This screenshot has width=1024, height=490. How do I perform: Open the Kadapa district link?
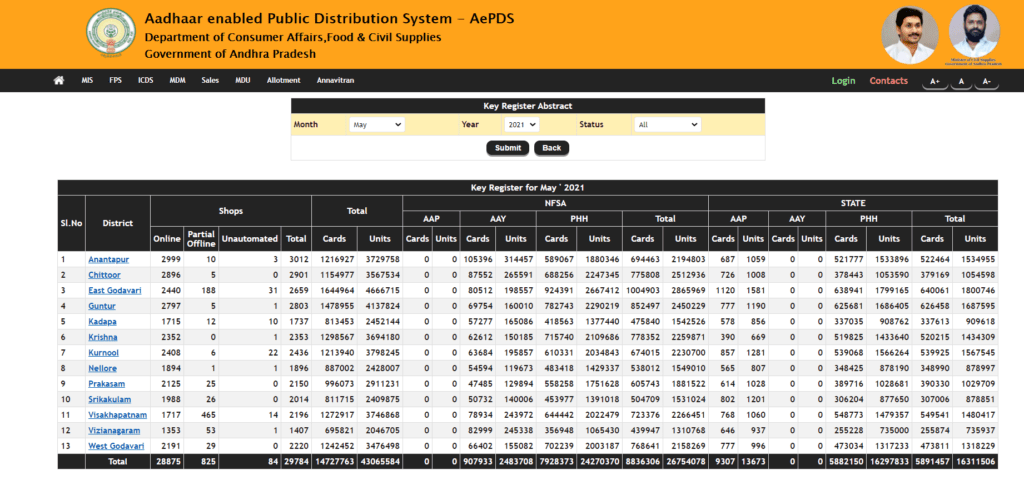[x=102, y=321]
